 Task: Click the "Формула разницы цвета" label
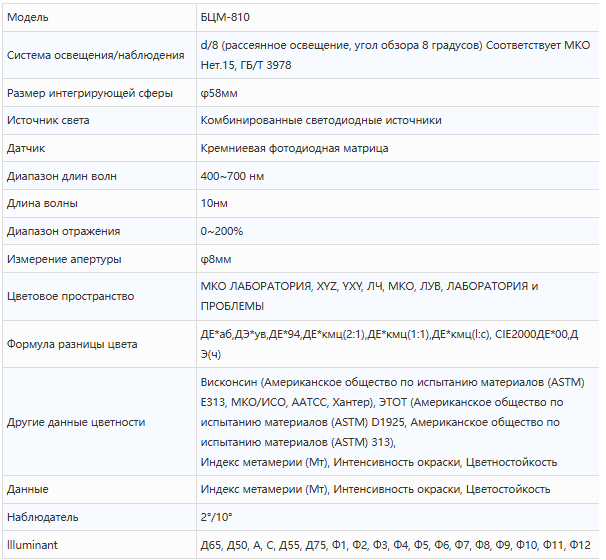tap(72, 344)
